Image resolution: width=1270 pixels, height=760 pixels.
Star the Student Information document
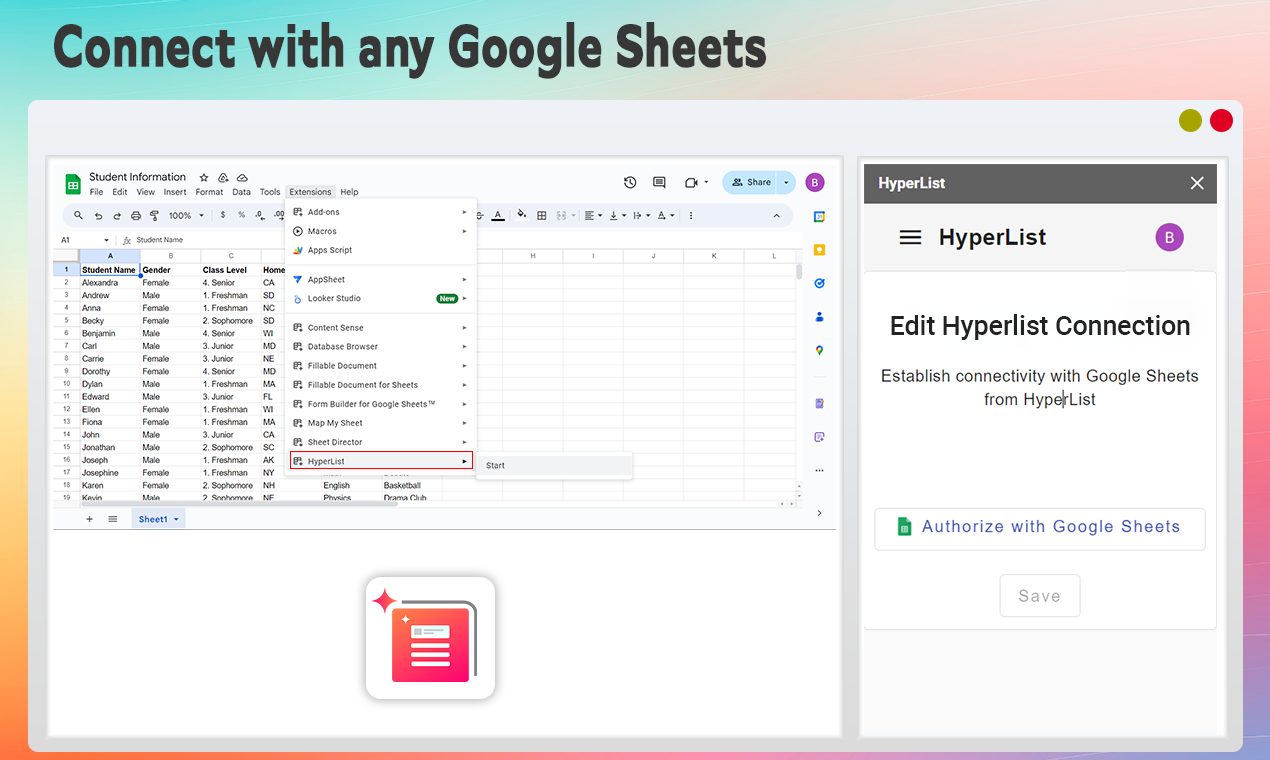pos(204,177)
